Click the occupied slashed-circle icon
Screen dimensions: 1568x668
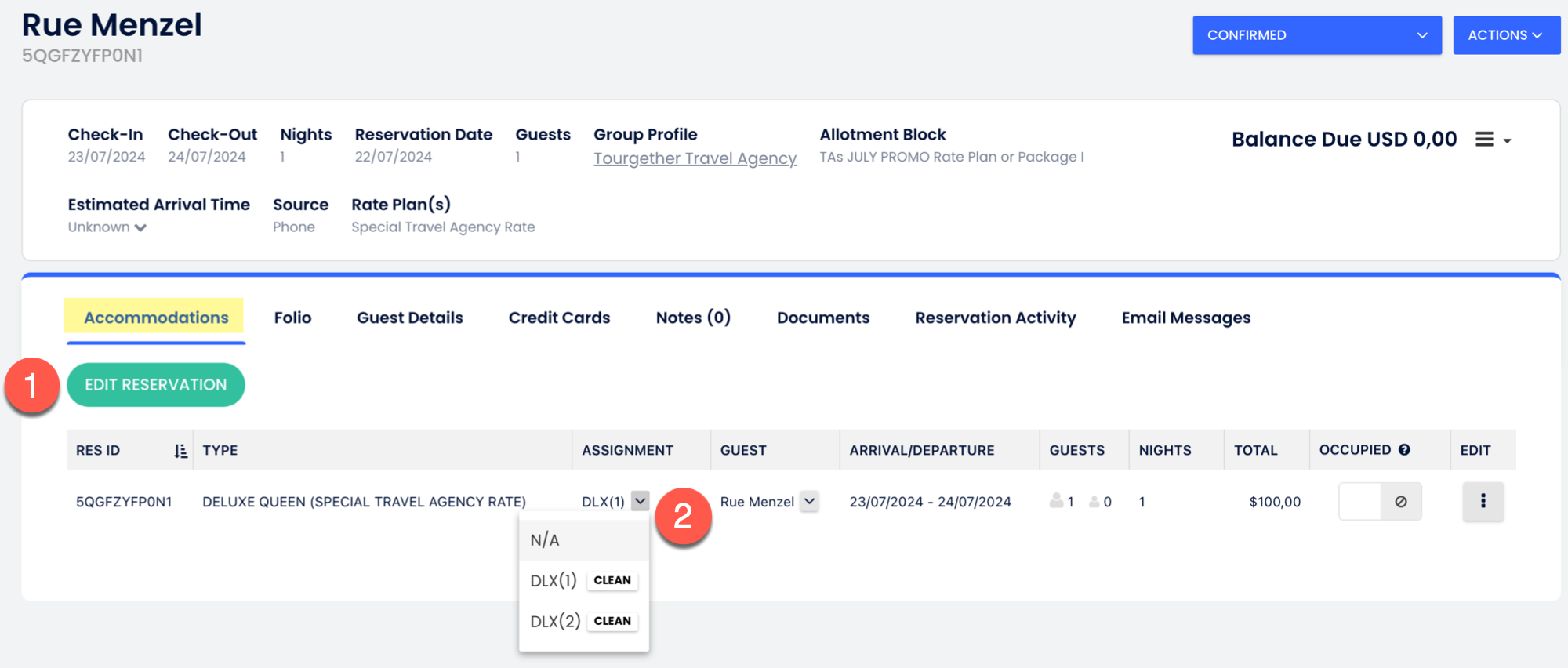tap(1400, 502)
